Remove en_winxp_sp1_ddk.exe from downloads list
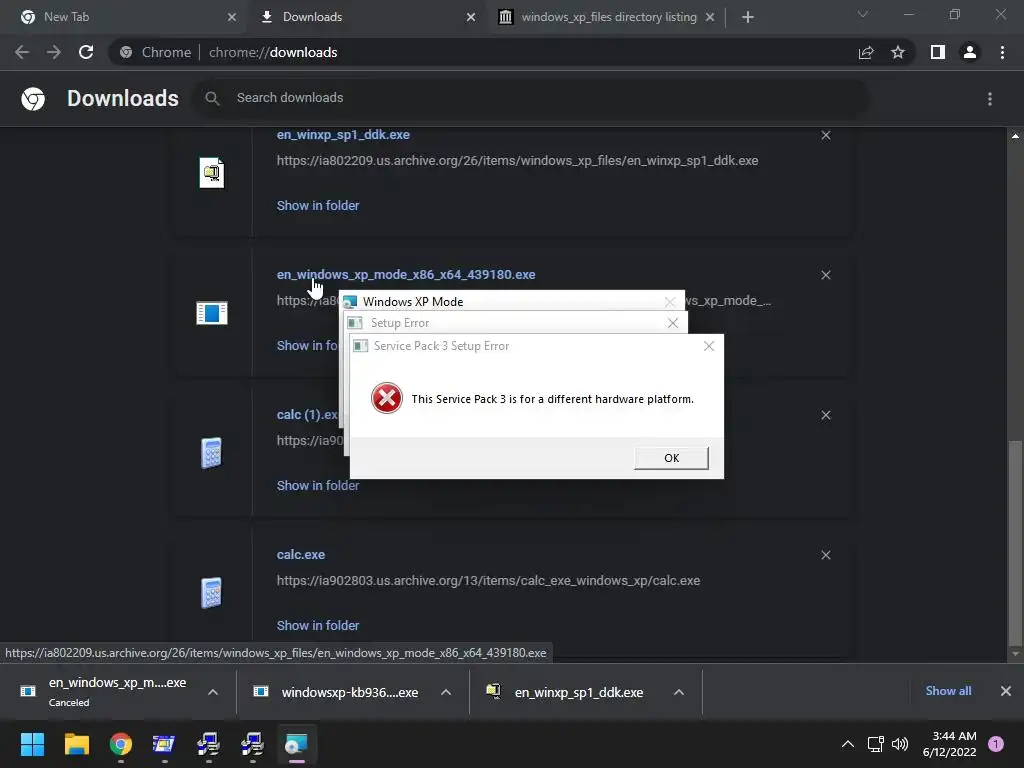This screenshot has height=768, width=1024. point(825,135)
